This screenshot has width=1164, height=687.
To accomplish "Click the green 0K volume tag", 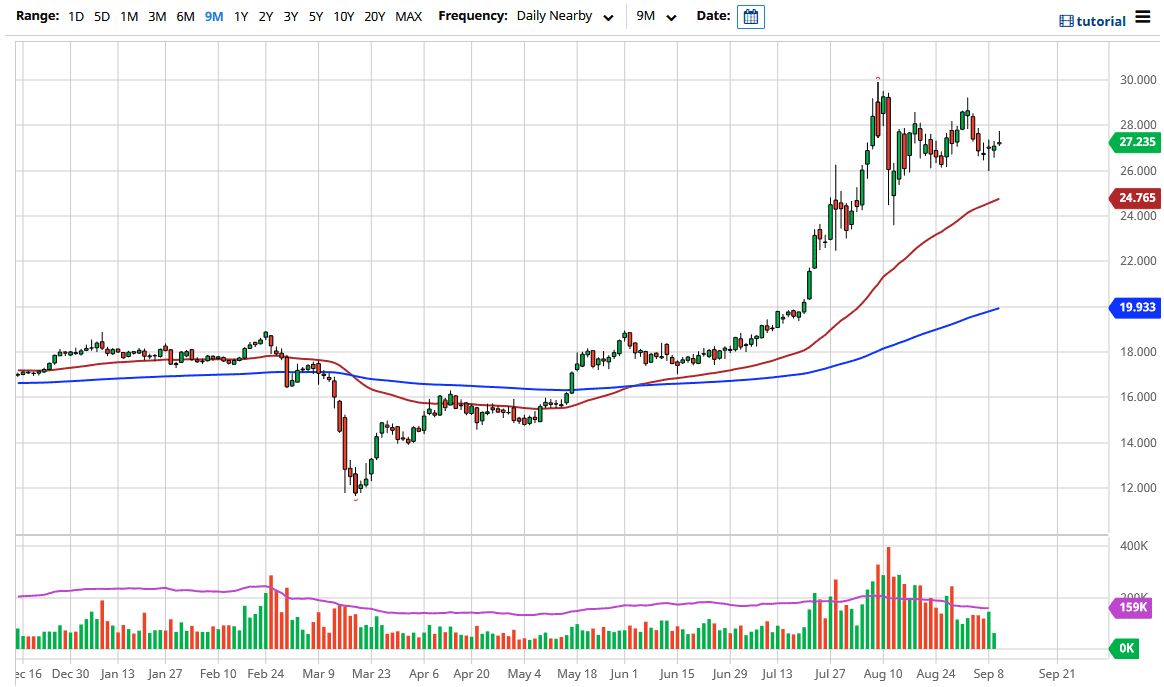I will point(1127,648).
